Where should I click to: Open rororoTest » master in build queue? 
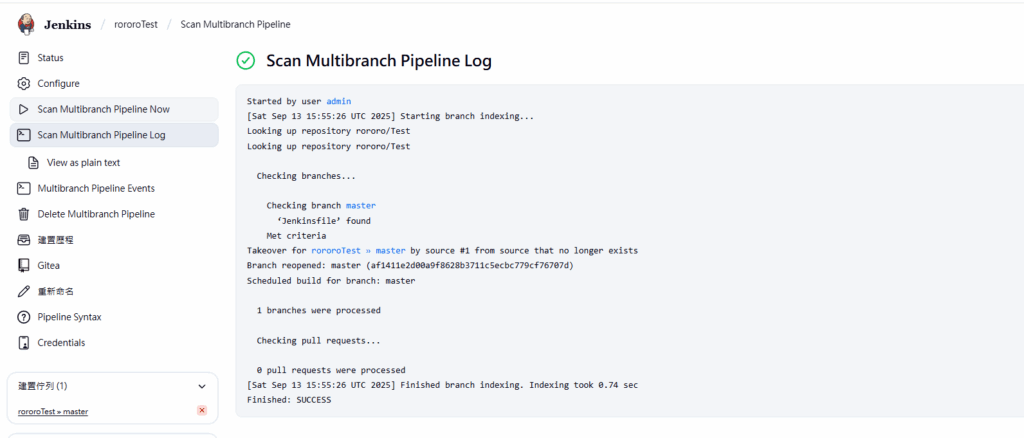(53, 412)
